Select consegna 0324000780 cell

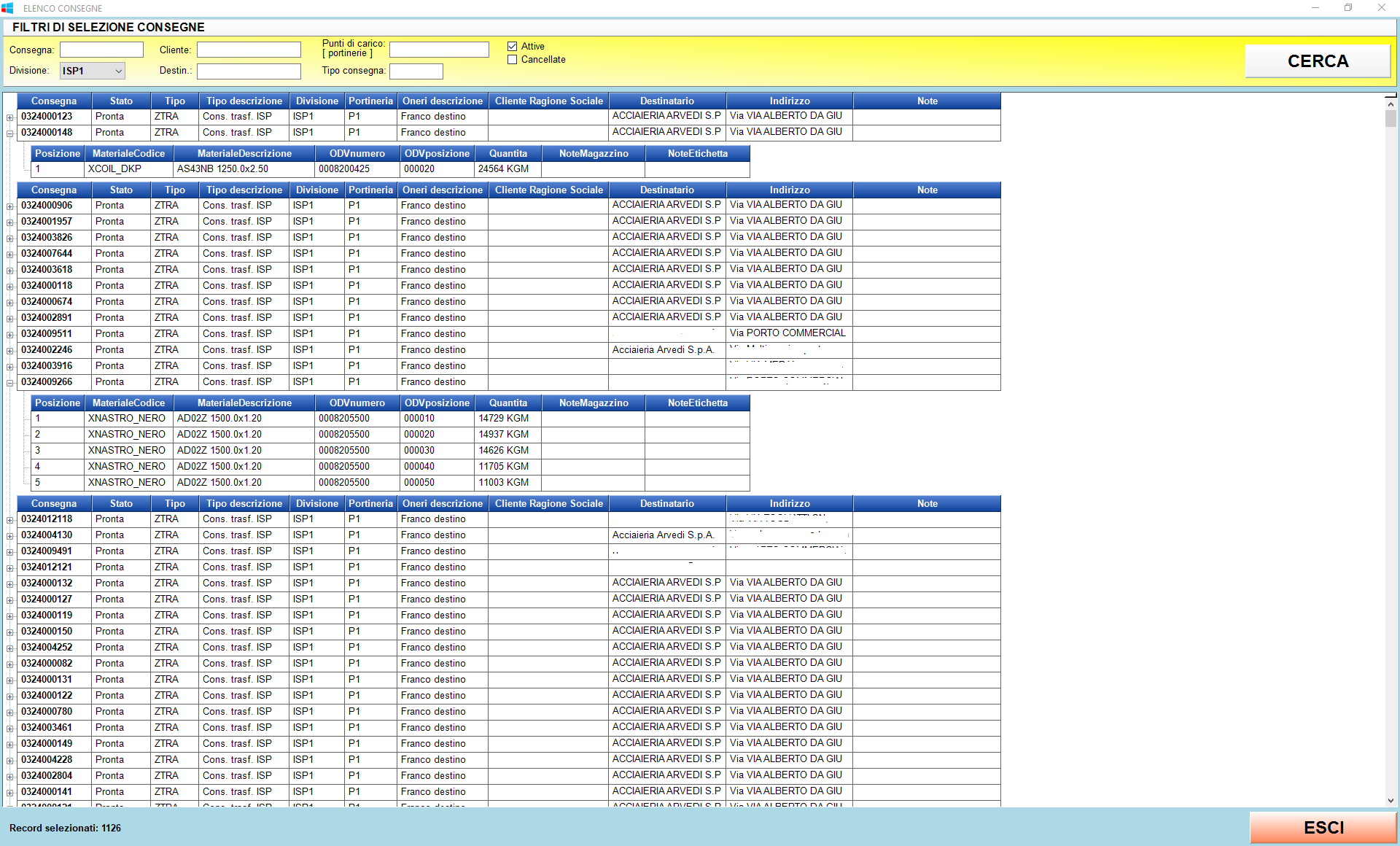point(54,712)
